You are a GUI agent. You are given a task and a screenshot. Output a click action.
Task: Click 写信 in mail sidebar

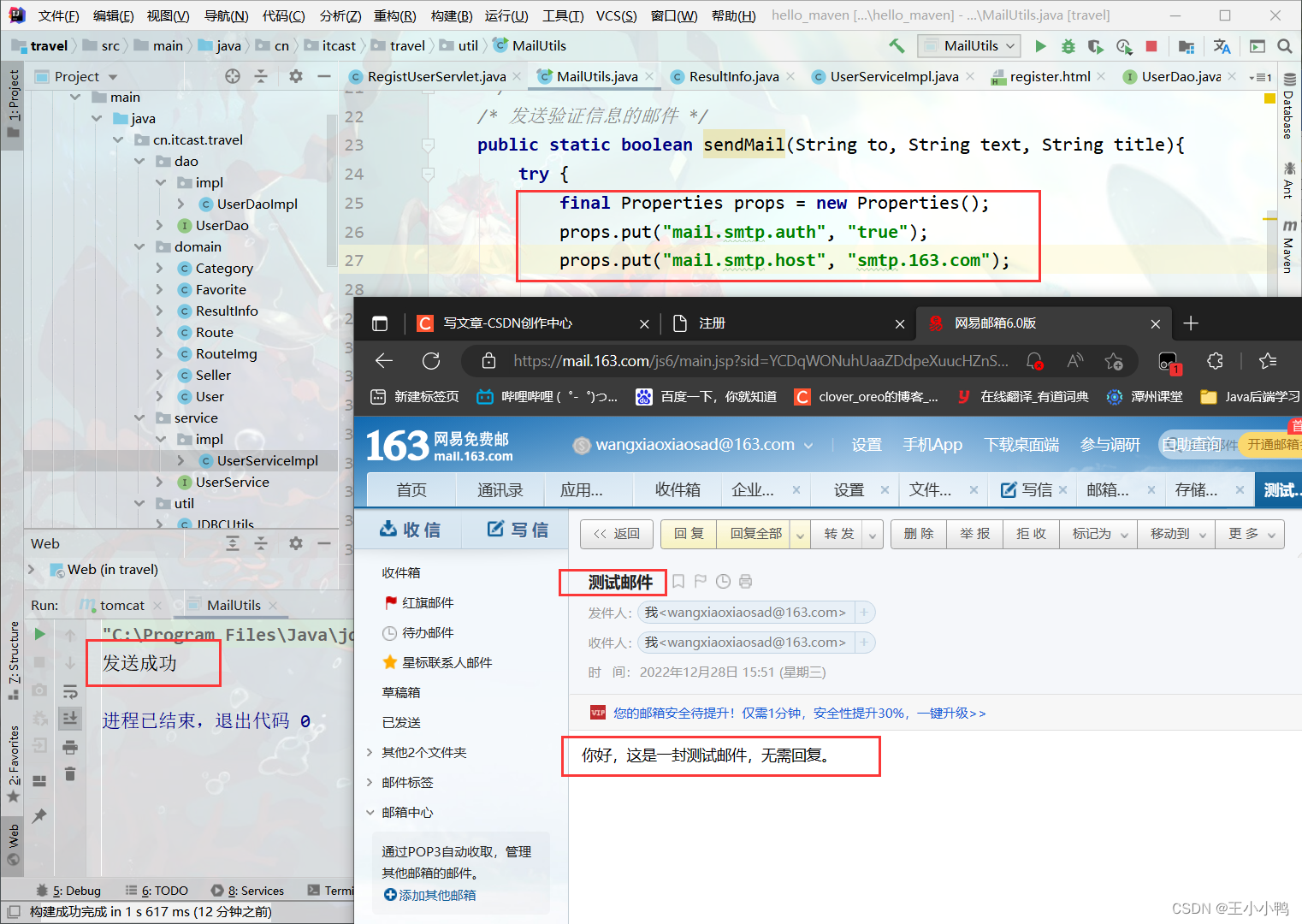point(518,530)
